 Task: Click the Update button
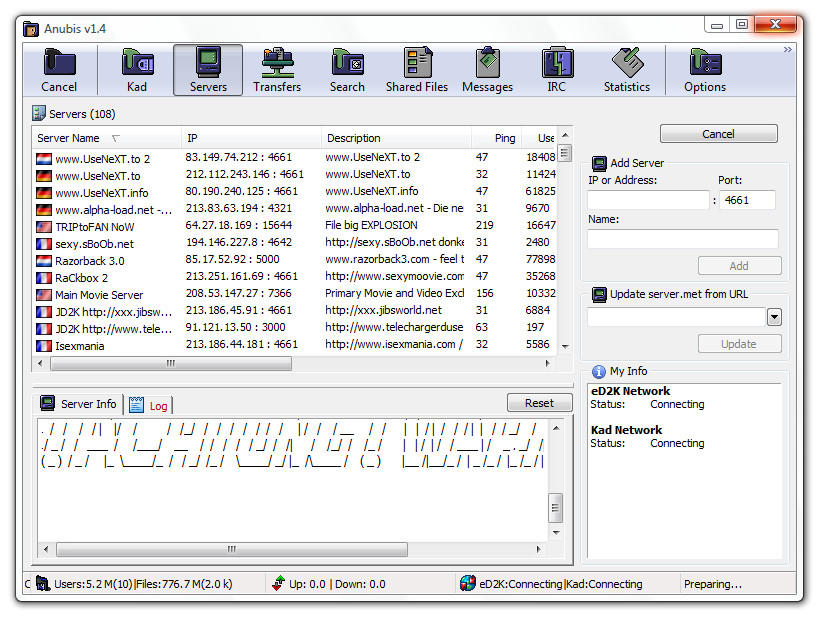click(739, 344)
